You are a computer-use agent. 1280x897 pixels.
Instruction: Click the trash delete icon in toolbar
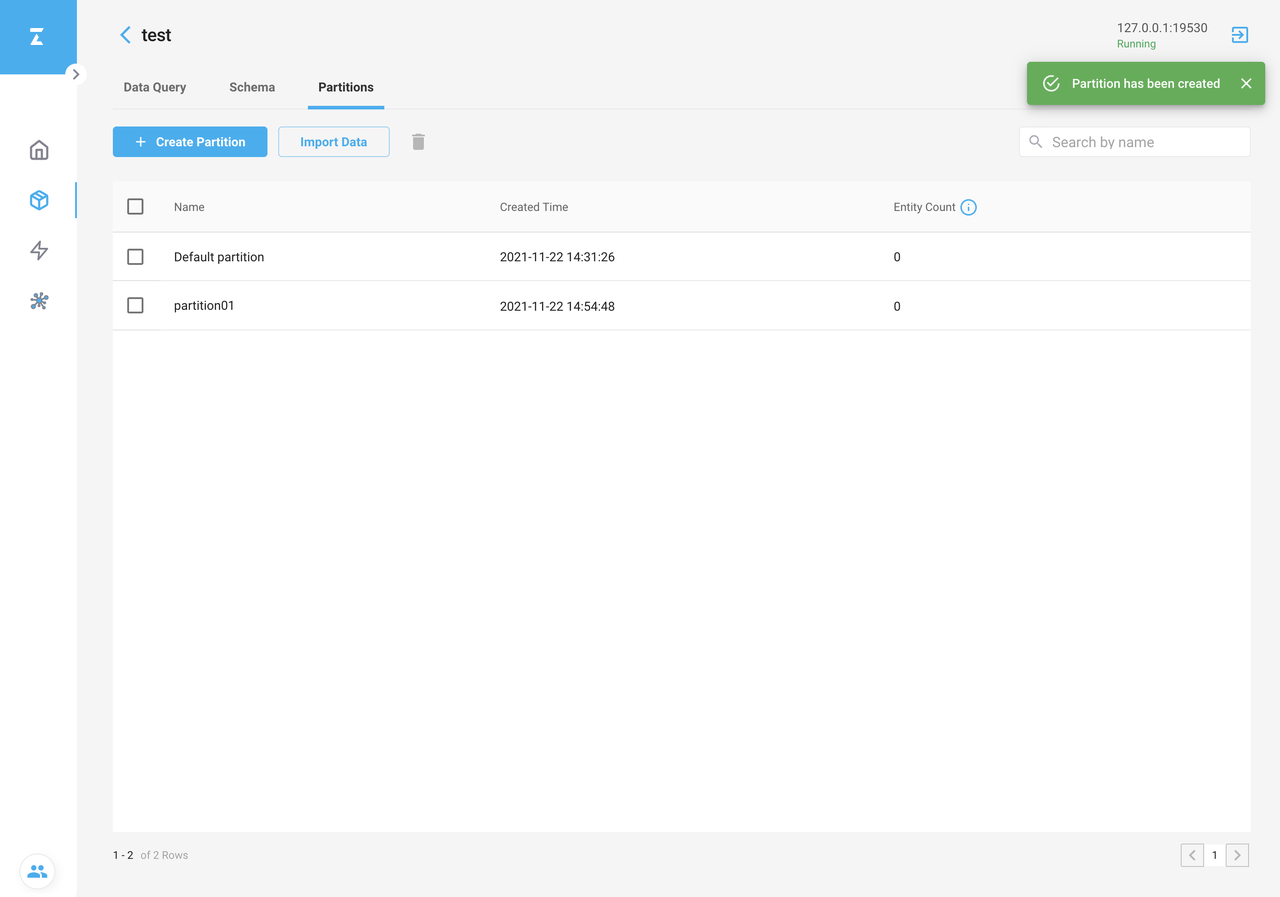[x=418, y=142]
